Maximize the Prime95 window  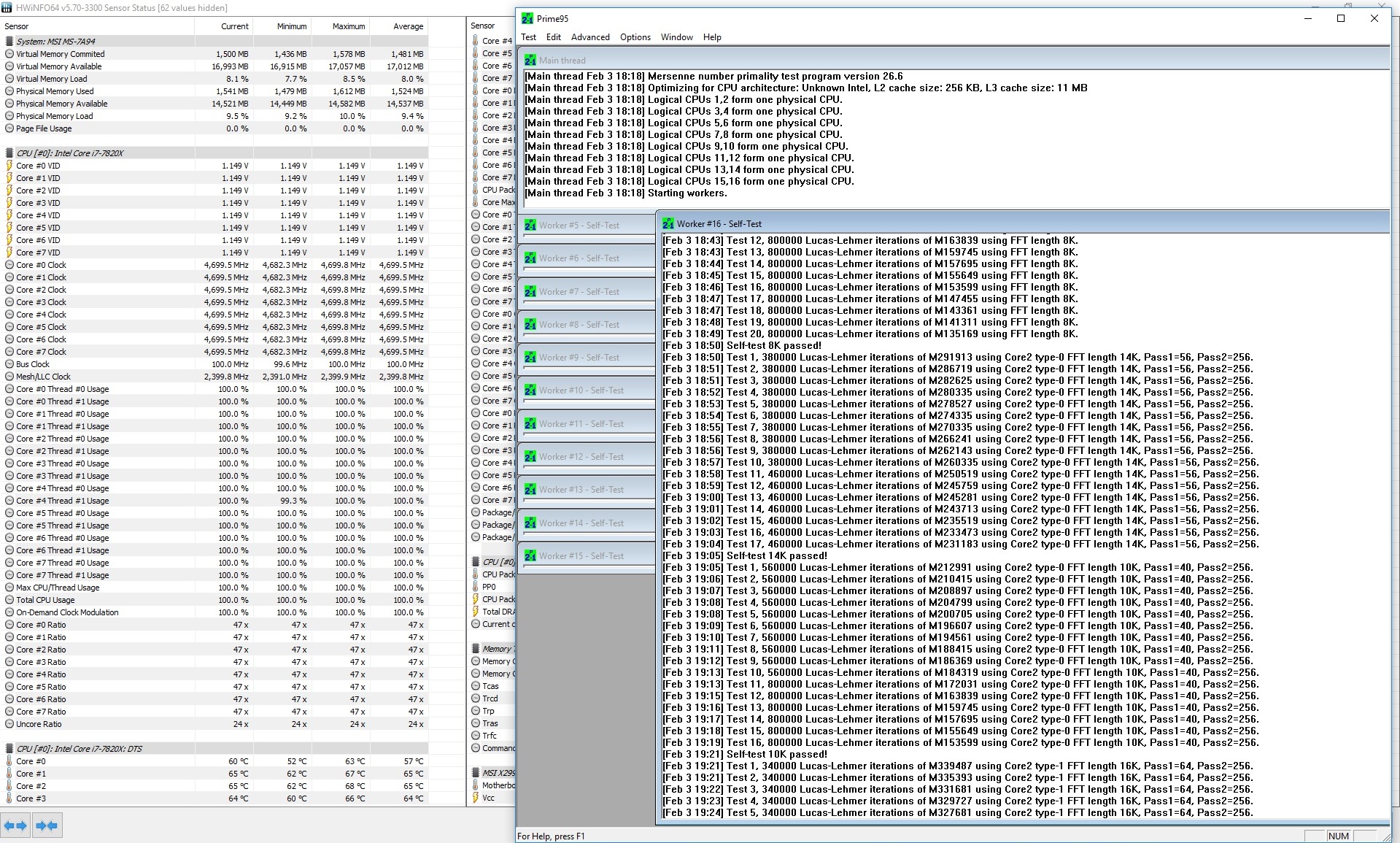coord(1341,19)
